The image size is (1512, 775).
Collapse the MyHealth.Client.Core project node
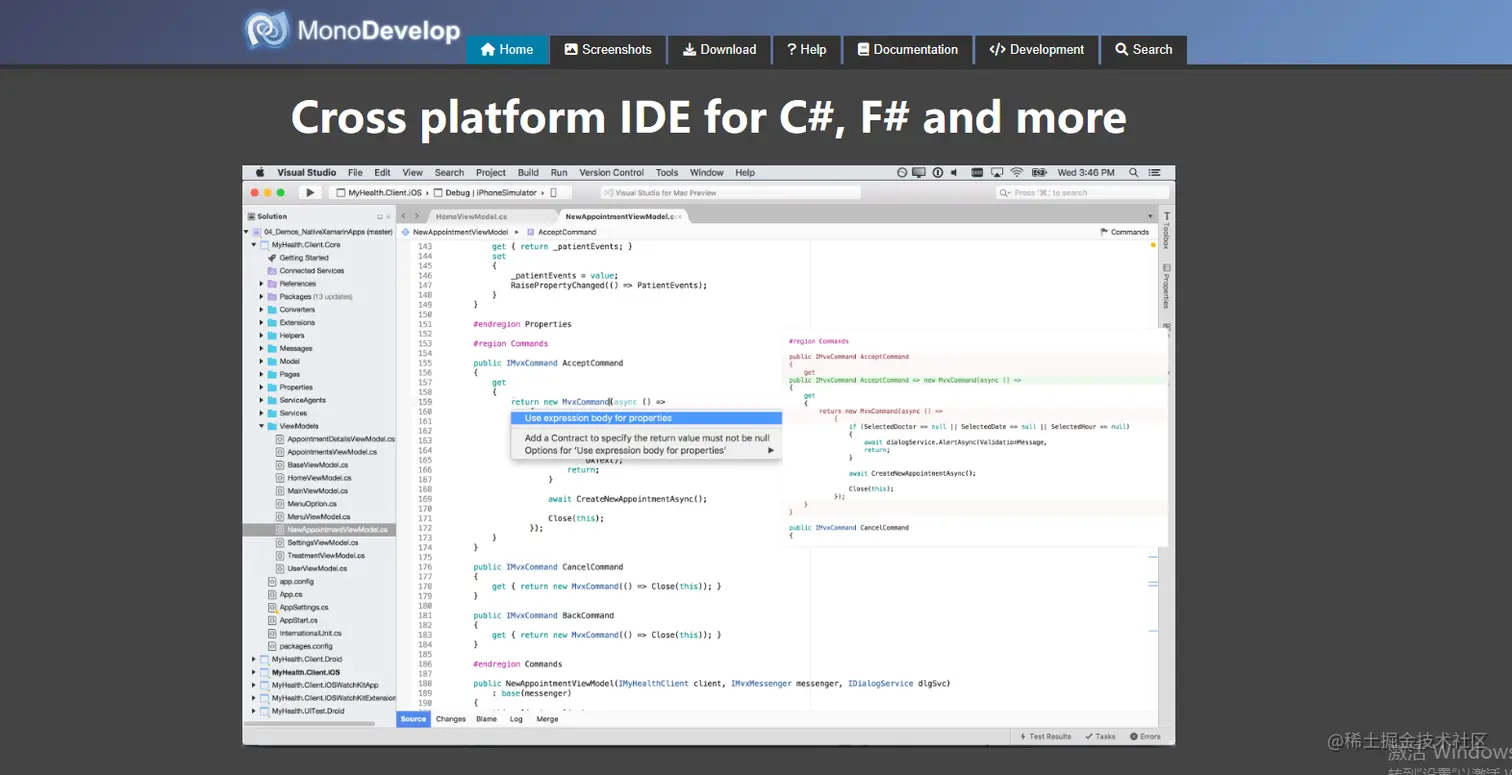[254, 245]
